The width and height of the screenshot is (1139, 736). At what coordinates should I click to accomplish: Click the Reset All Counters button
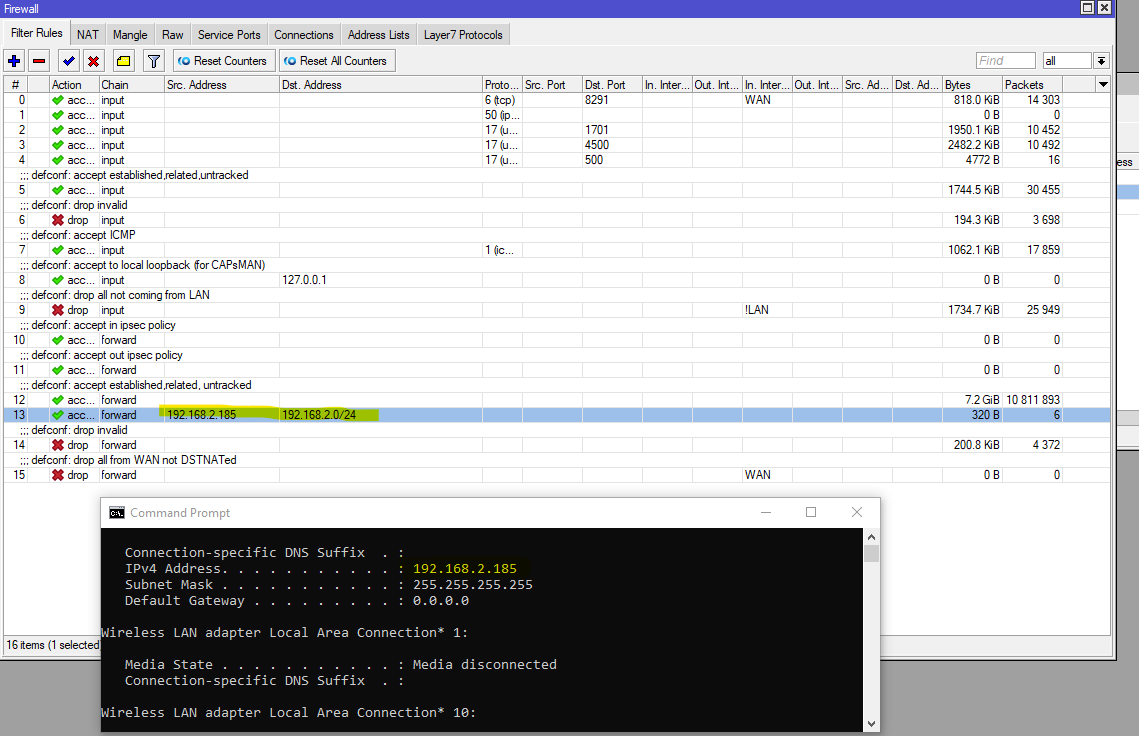click(x=337, y=61)
